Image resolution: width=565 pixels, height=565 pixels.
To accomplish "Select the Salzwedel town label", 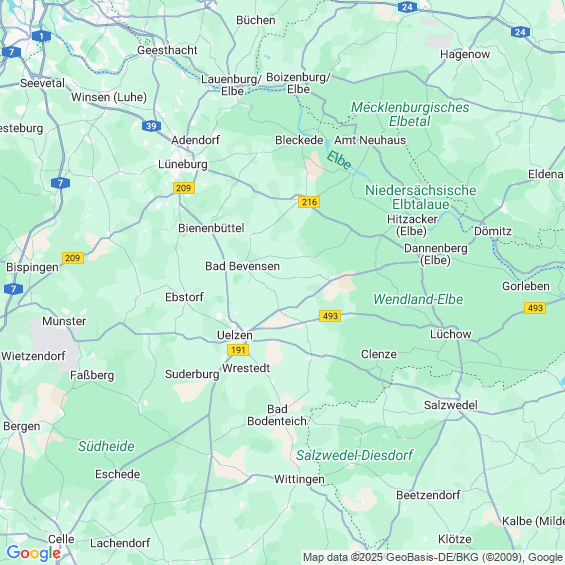I will [450, 405].
